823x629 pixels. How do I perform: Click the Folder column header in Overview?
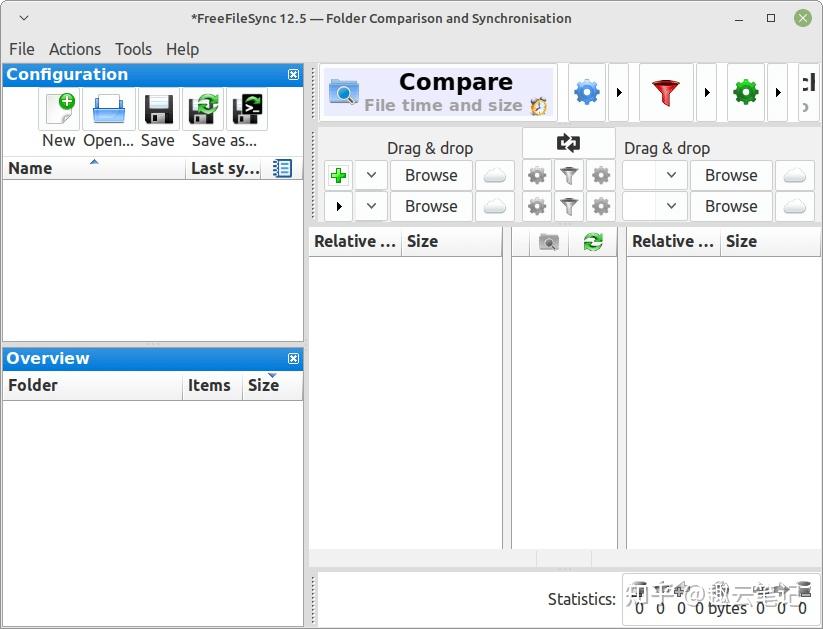click(92, 385)
